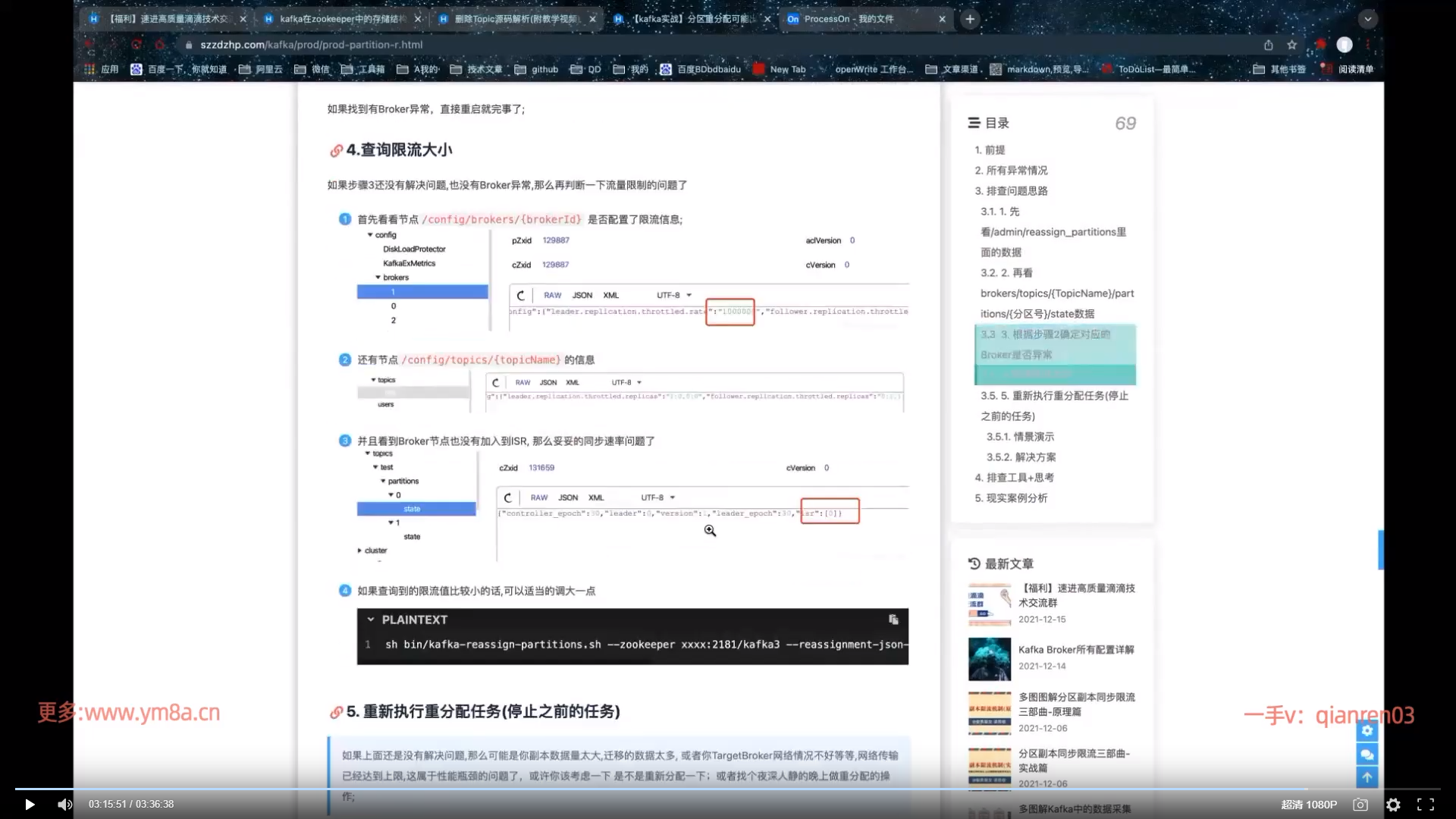This screenshot has height=819, width=1456.
Task: Take a video screenshot with camera icon
Action: pos(1360,805)
